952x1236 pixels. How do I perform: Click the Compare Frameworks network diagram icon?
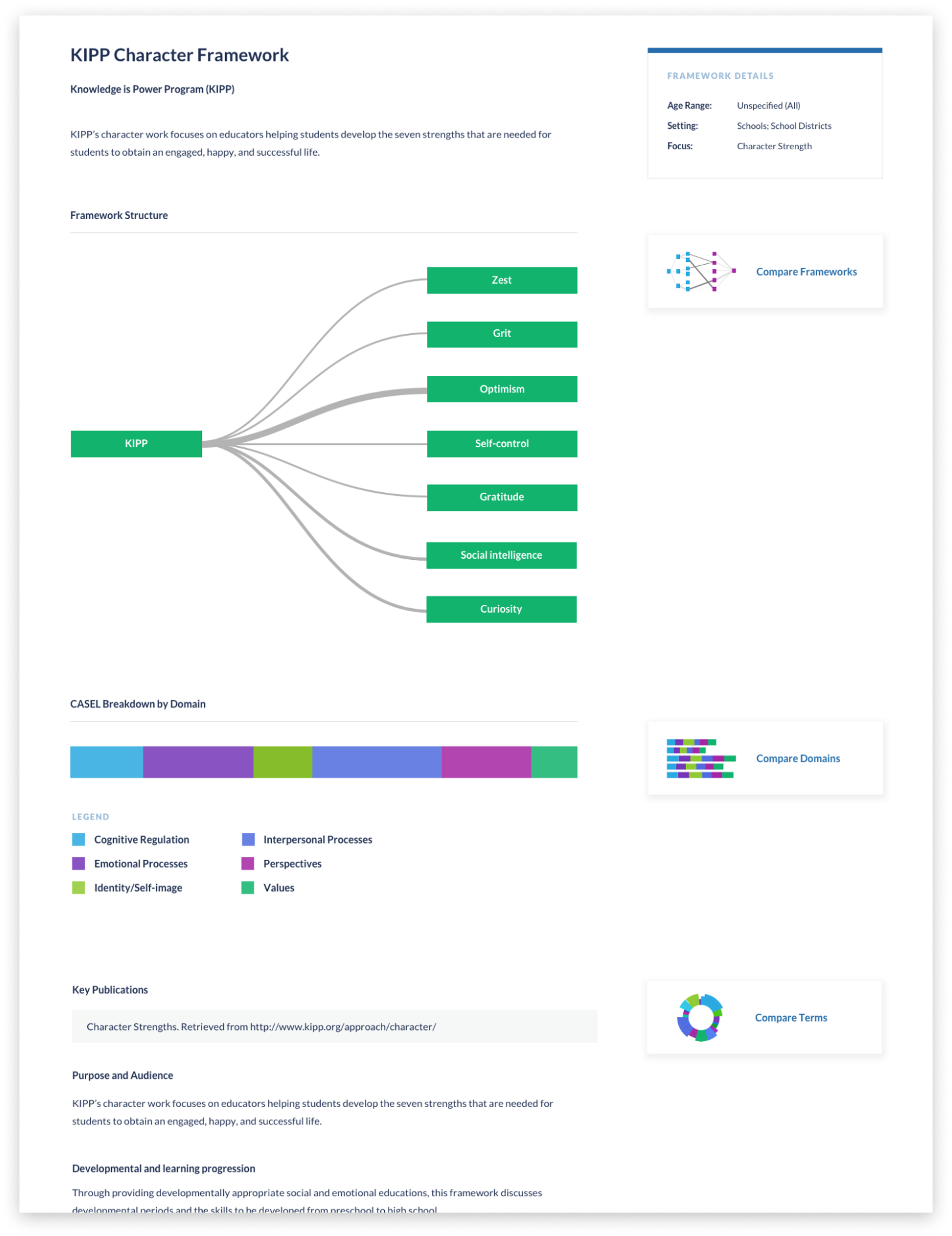coord(701,272)
